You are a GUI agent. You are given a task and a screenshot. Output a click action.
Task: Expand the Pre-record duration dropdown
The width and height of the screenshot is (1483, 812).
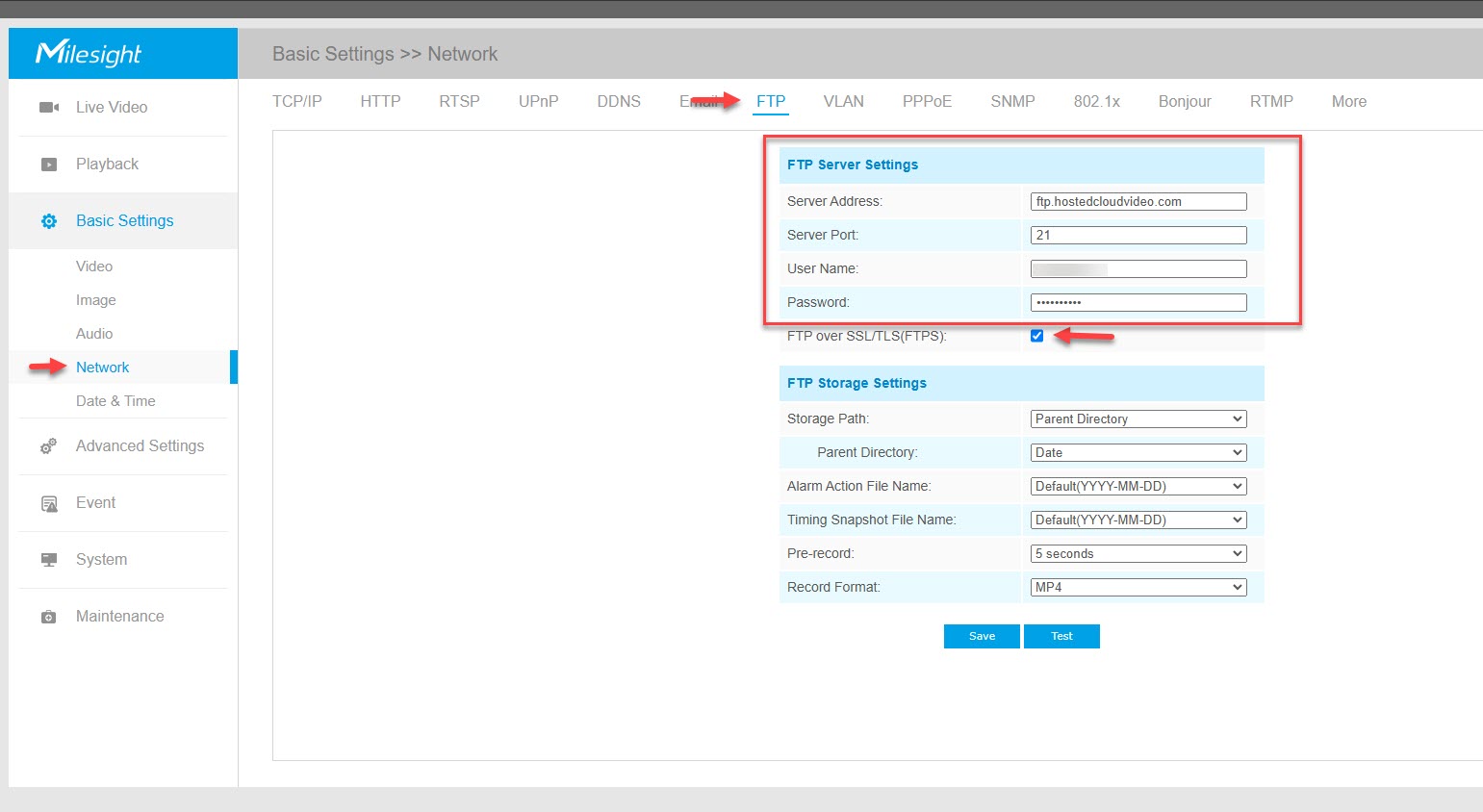pyautogui.click(x=1138, y=554)
